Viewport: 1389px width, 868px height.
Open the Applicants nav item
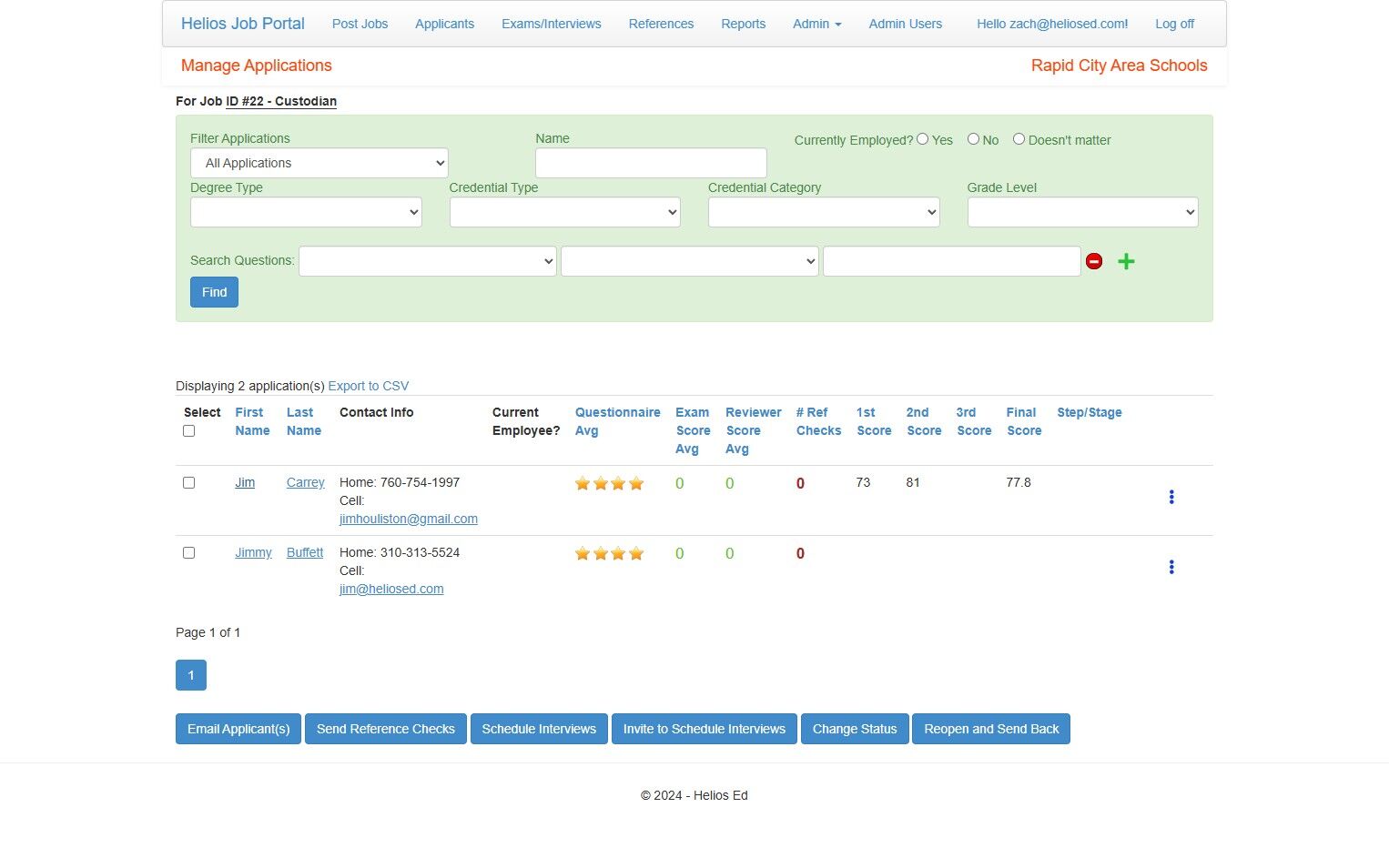(444, 24)
